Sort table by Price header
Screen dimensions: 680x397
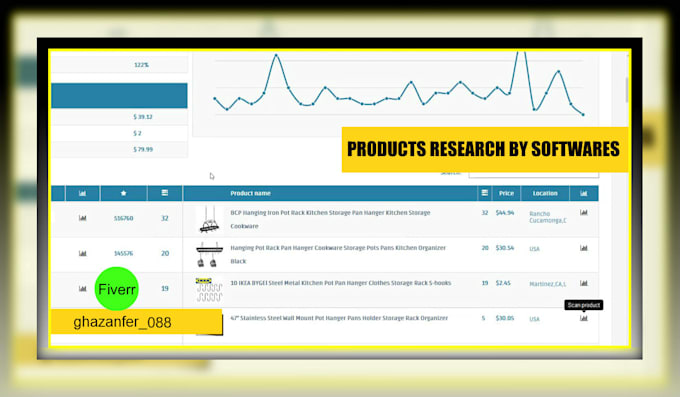506,193
